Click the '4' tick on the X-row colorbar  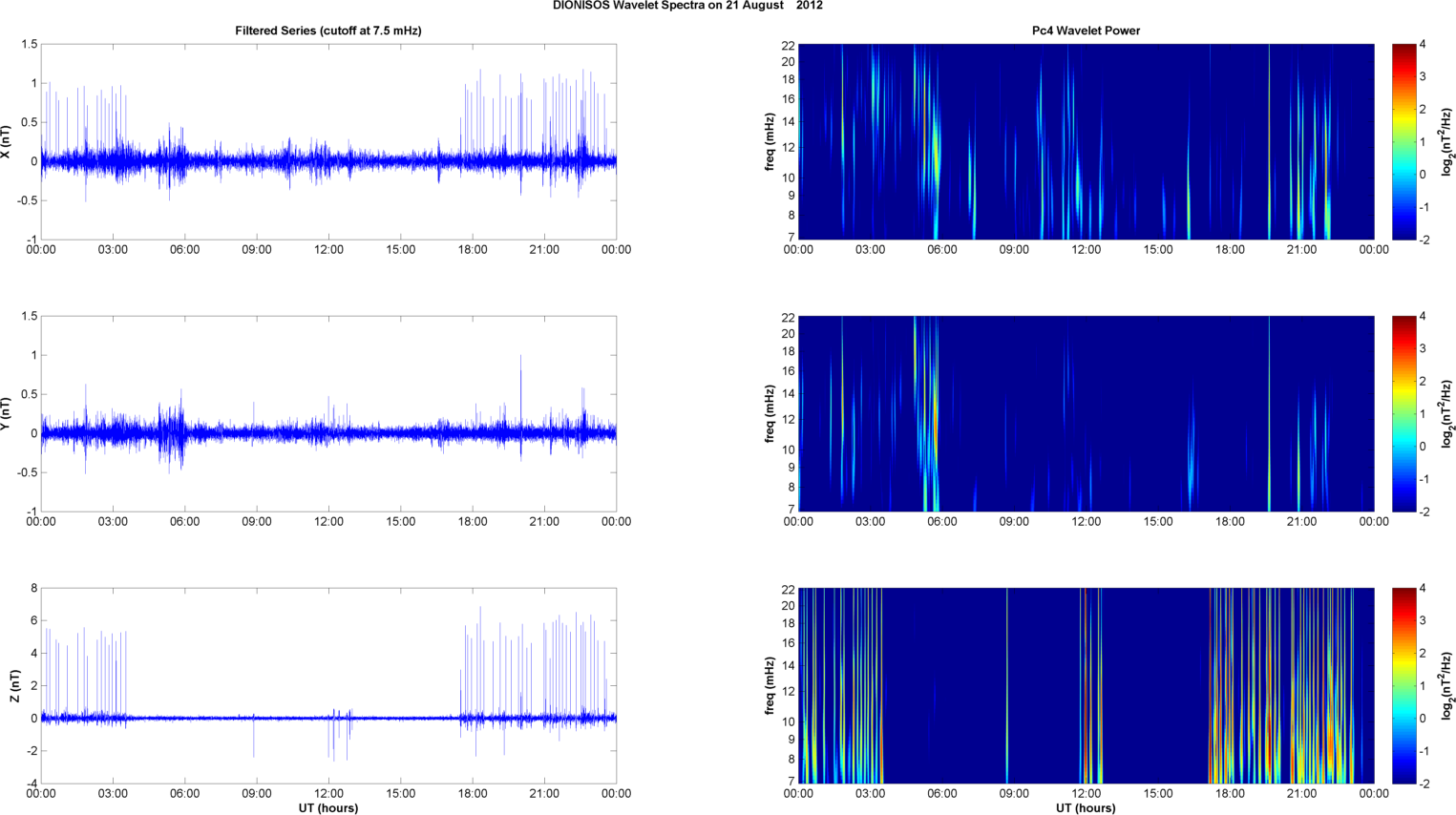click(1423, 44)
